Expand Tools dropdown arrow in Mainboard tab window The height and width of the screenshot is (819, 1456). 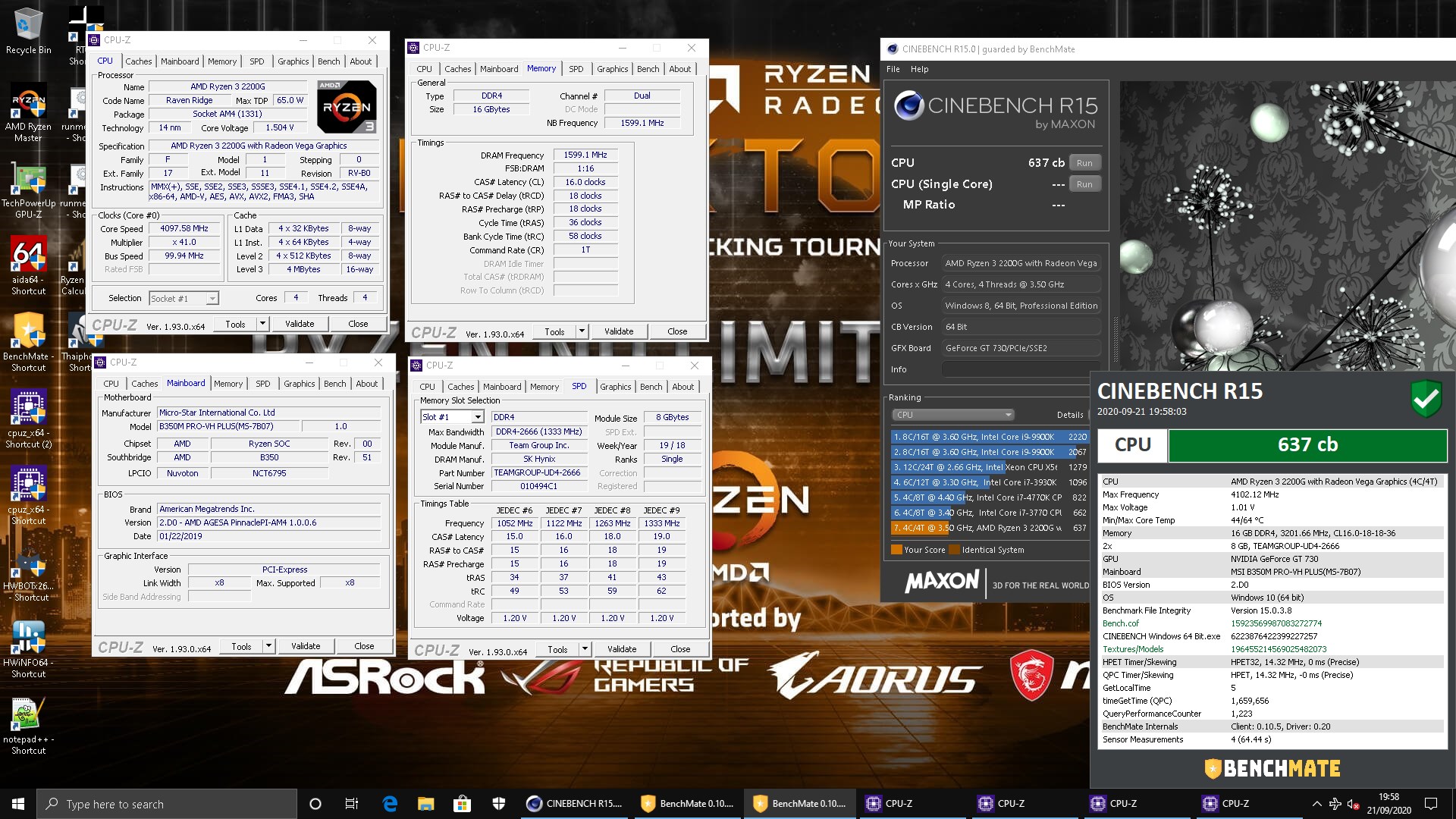point(268,646)
